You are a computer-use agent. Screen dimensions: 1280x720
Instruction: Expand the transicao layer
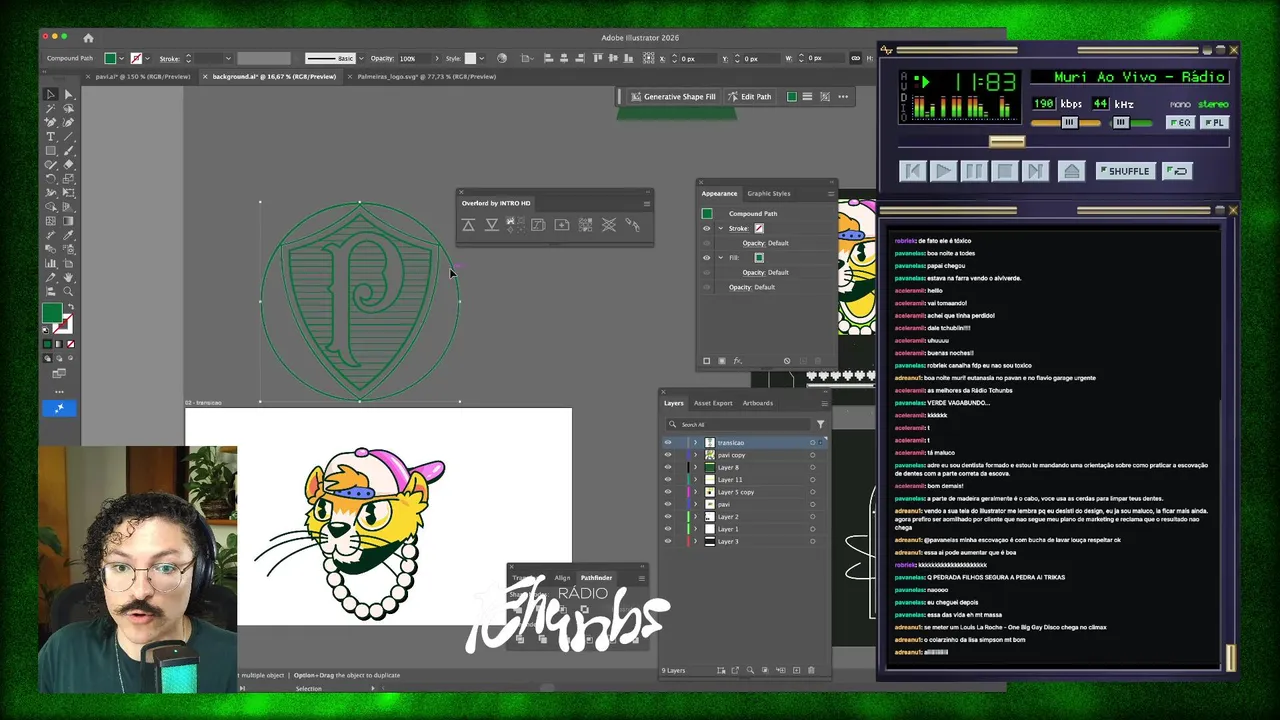click(x=696, y=443)
